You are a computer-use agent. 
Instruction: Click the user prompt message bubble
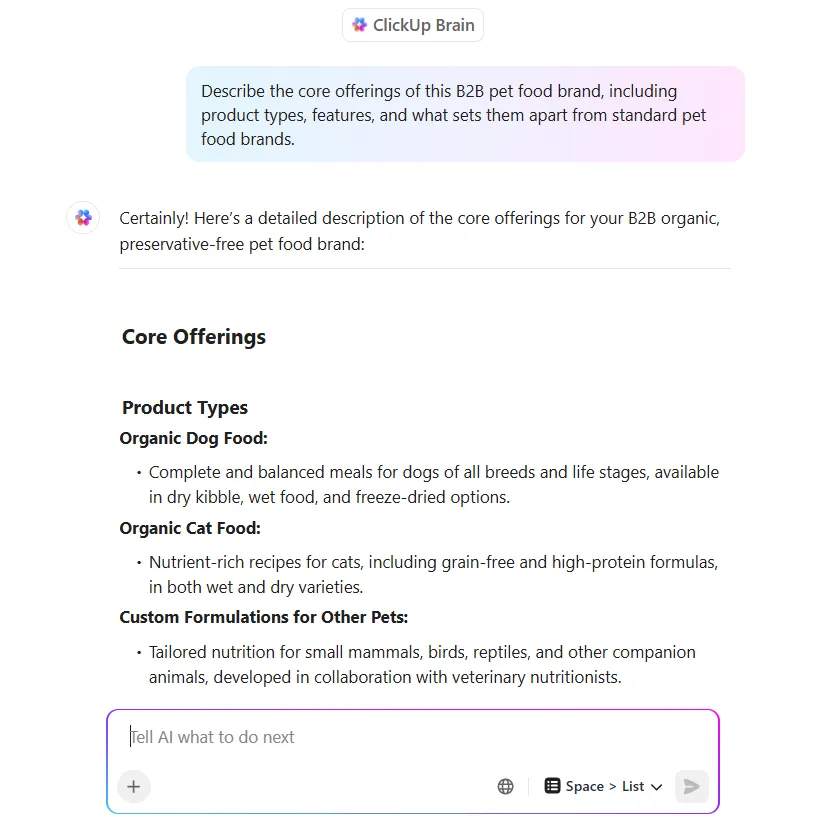pyautogui.click(x=465, y=114)
